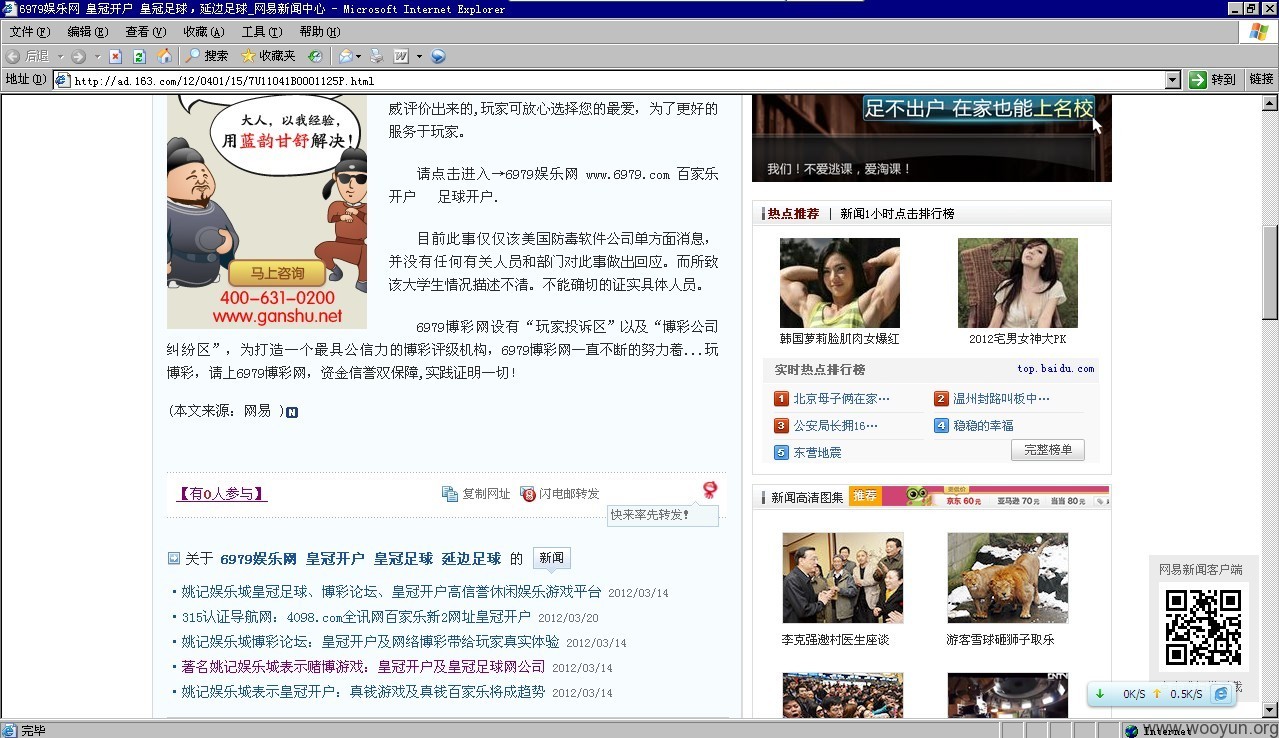
Task: Switch to 新闻1小时点击排行榜 tab
Action: pyautogui.click(x=897, y=214)
